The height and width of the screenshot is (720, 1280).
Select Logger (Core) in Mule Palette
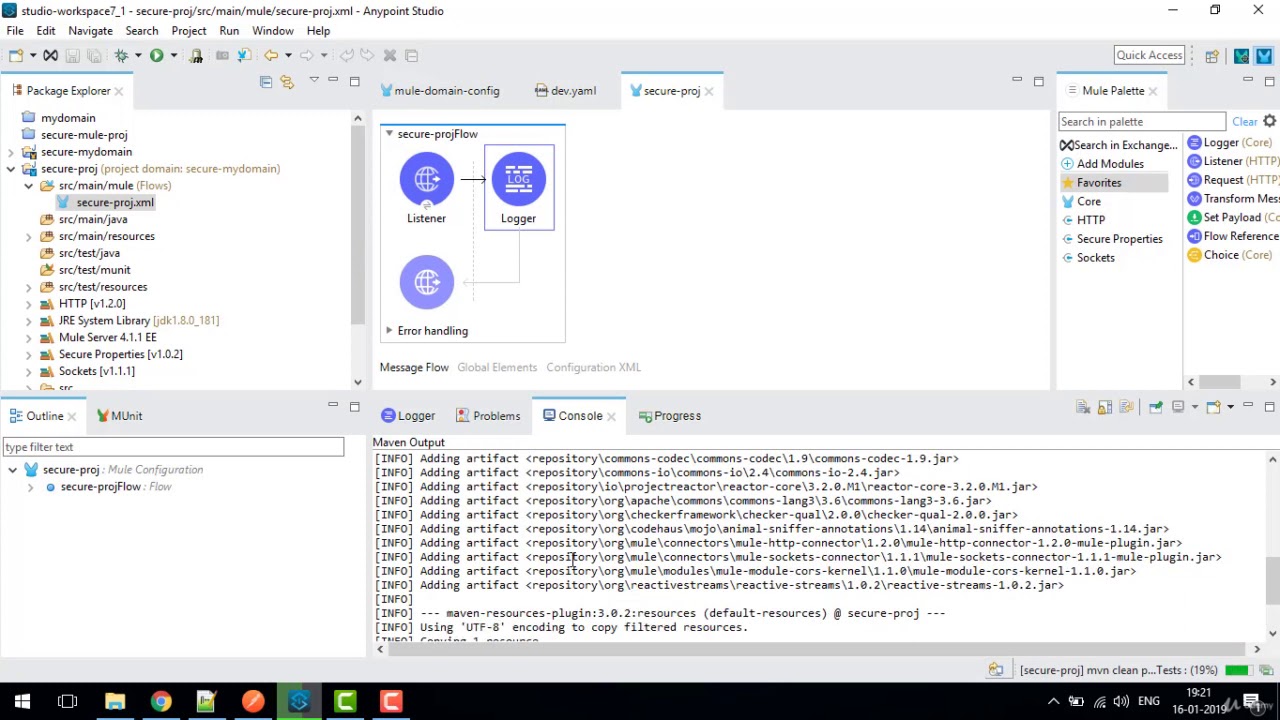(1233, 143)
